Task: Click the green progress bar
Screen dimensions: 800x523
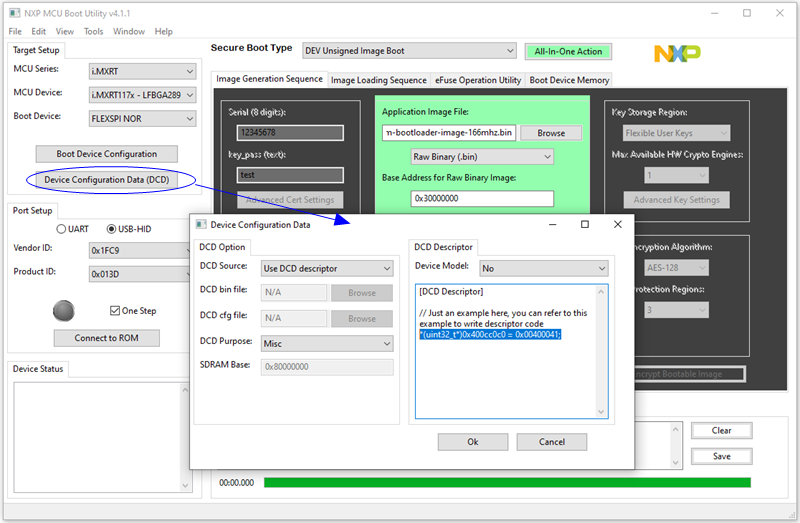Action: tap(507, 483)
